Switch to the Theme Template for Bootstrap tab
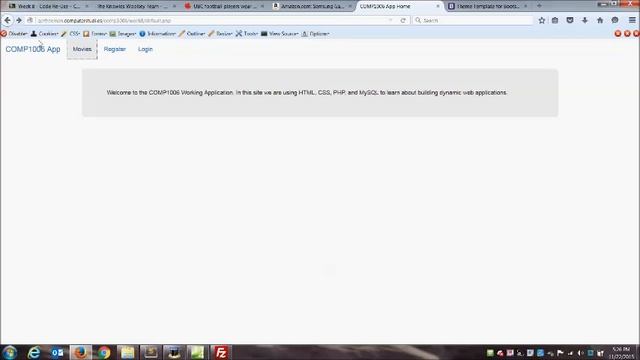The height and width of the screenshot is (360, 640). coord(487,6)
